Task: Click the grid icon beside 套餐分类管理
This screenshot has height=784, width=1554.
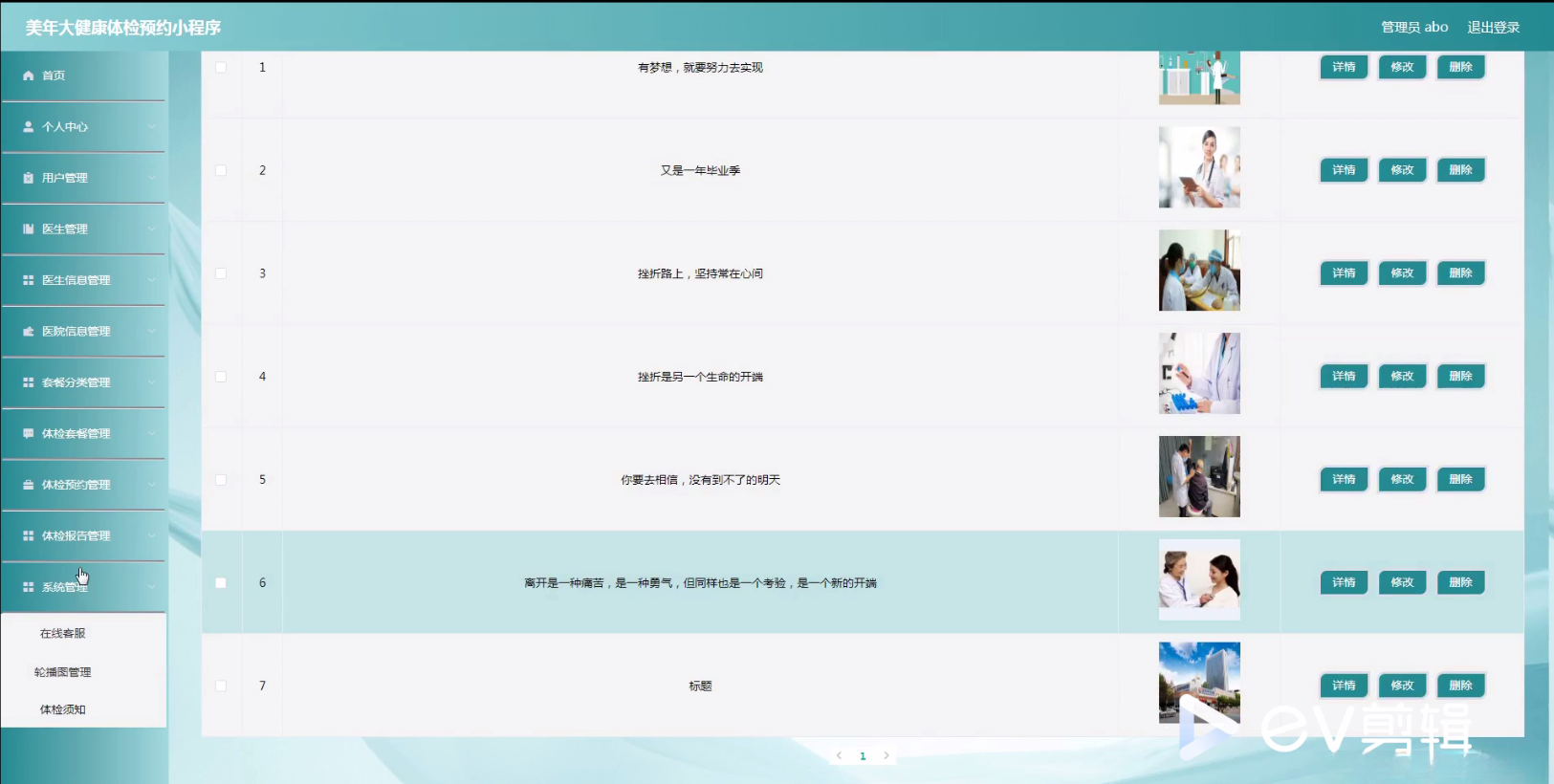Action: point(29,382)
